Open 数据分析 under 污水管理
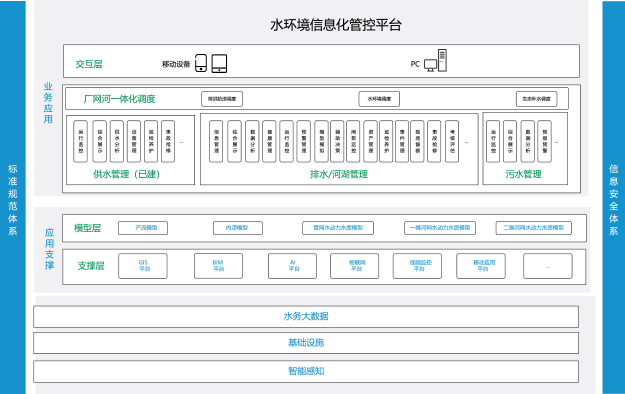The image size is (625, 394). pos(527,141)
